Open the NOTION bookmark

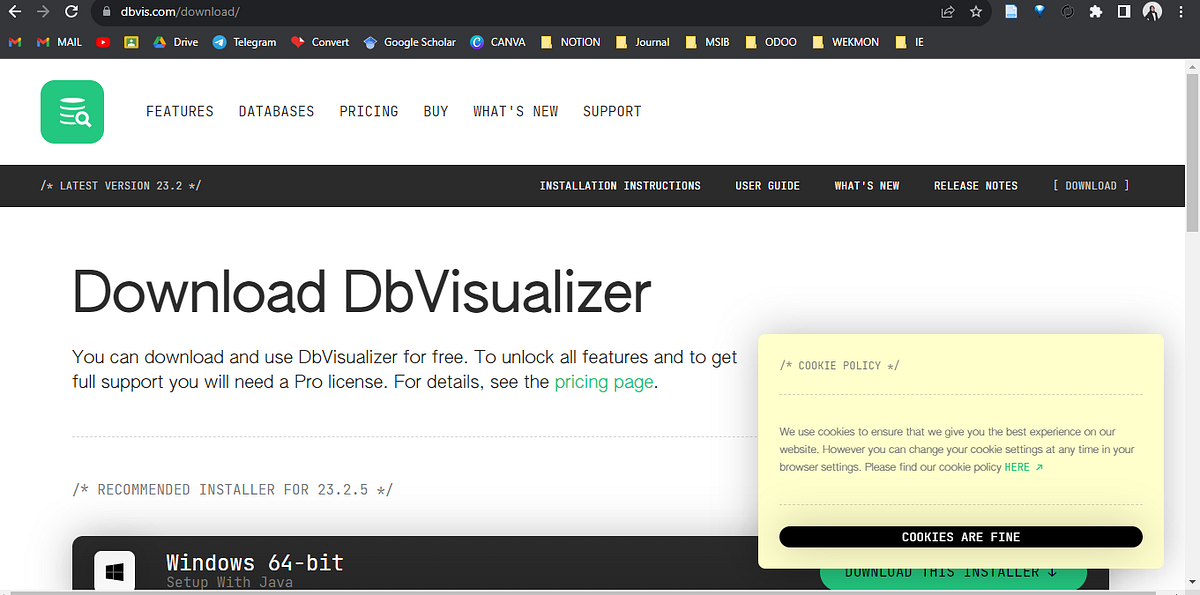(569, 42)
